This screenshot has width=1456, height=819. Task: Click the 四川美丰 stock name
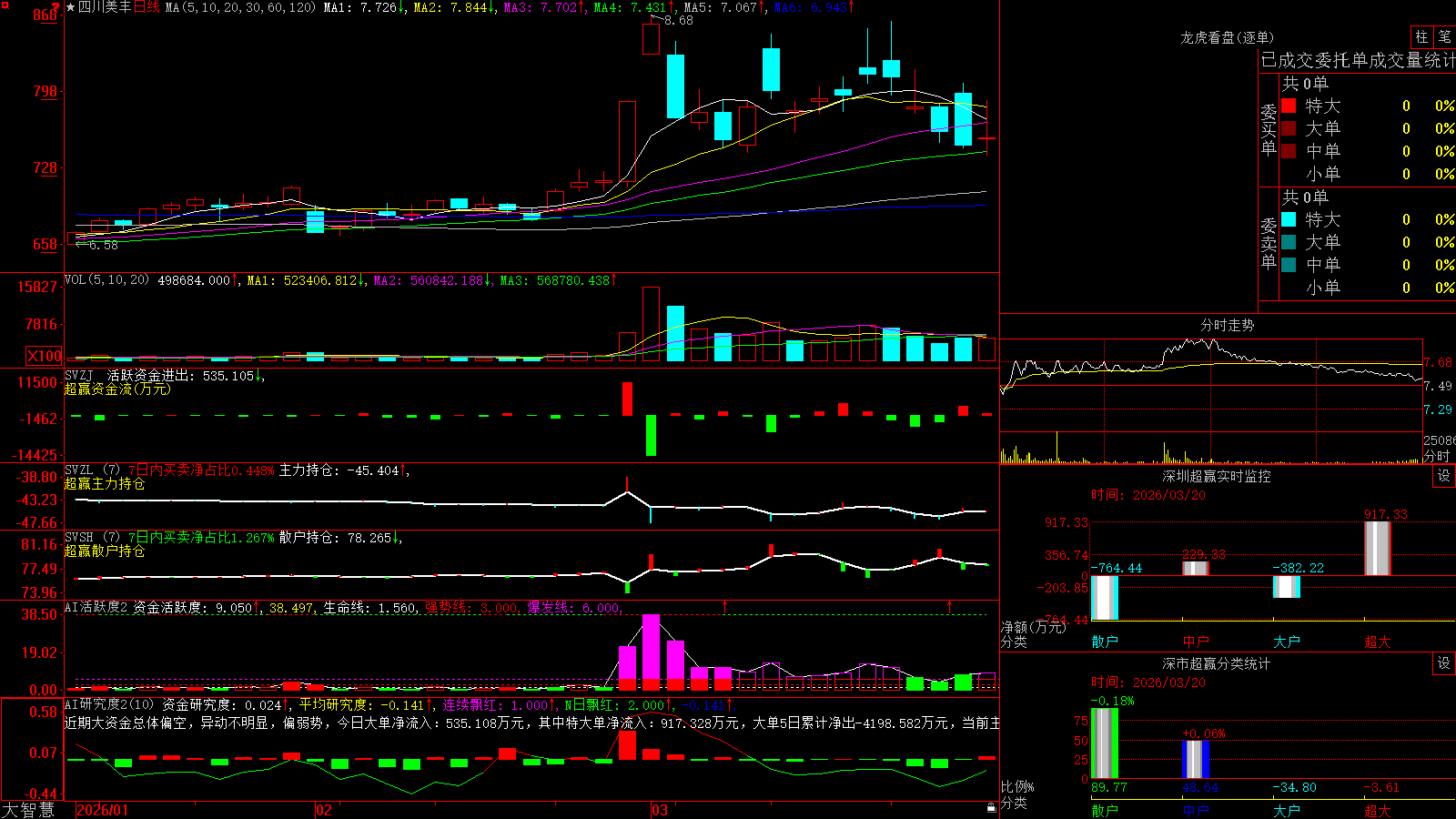point(105,7)
